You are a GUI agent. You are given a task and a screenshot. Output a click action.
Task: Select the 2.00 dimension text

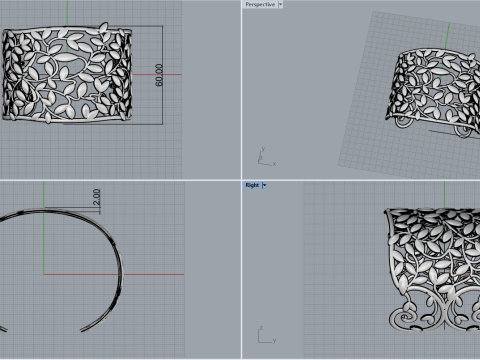point(96,197)
